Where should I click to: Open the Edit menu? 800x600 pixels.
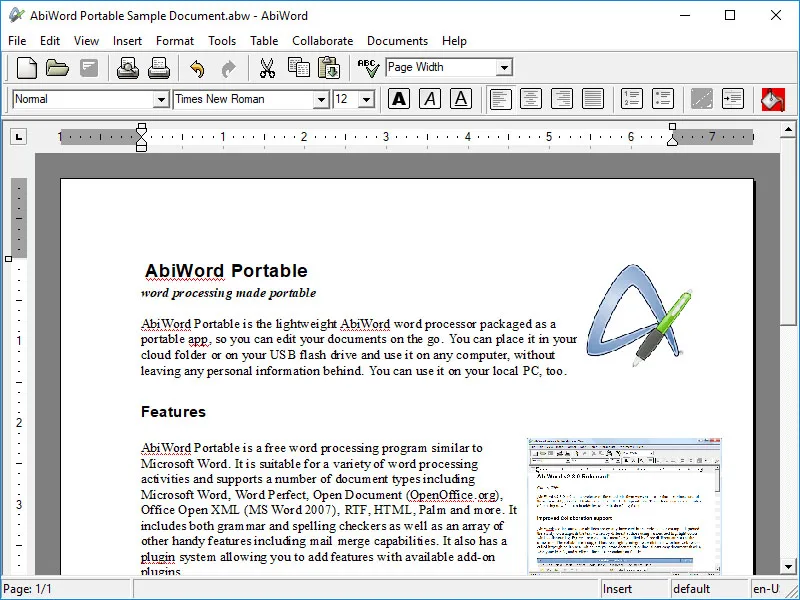50,41
